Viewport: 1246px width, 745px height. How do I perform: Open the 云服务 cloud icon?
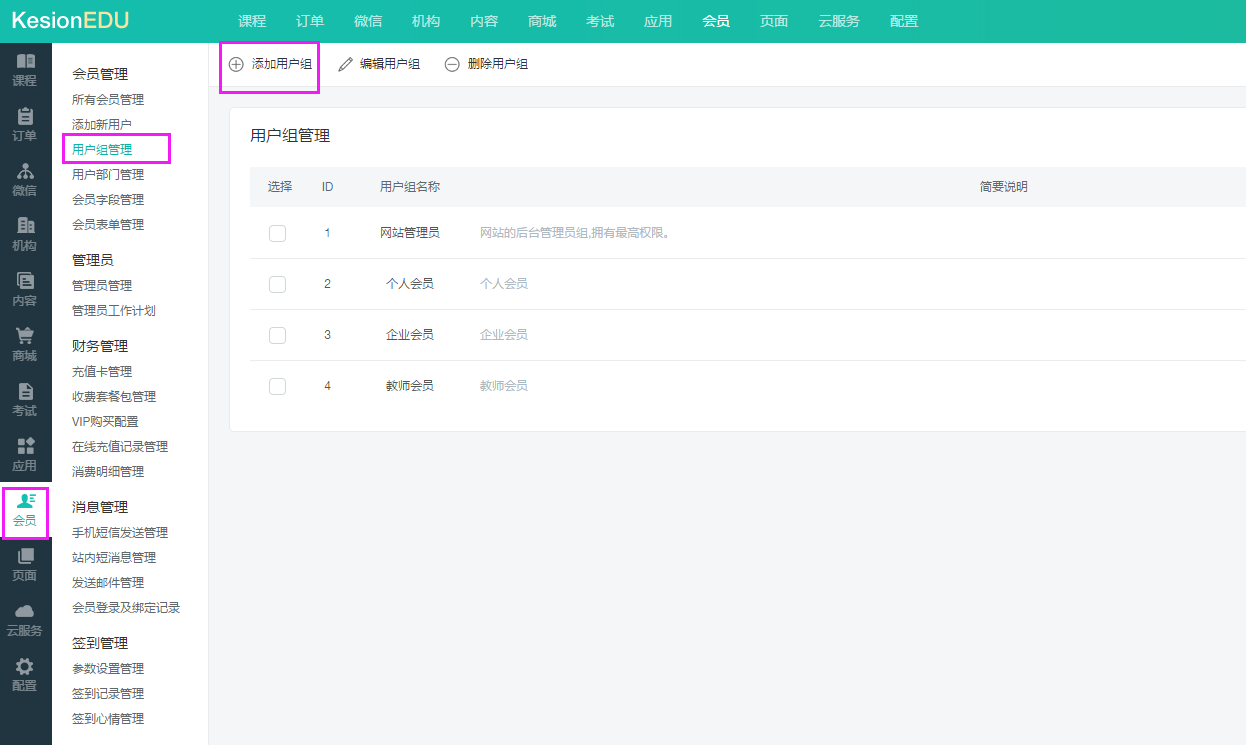[26, 612]
